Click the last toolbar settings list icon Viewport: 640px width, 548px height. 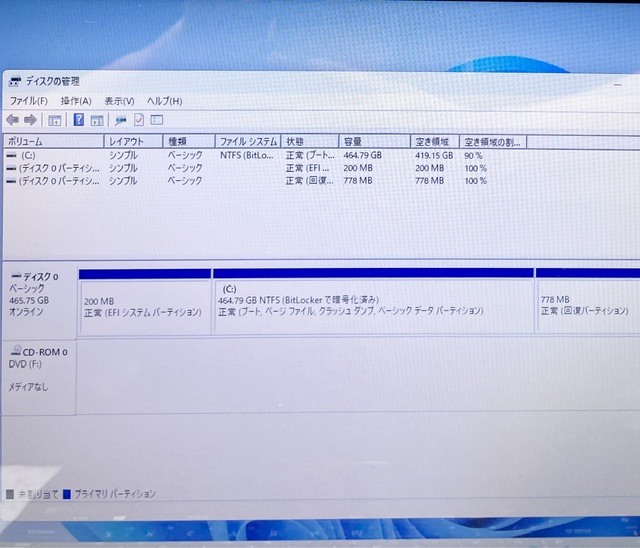pos(157,120)
